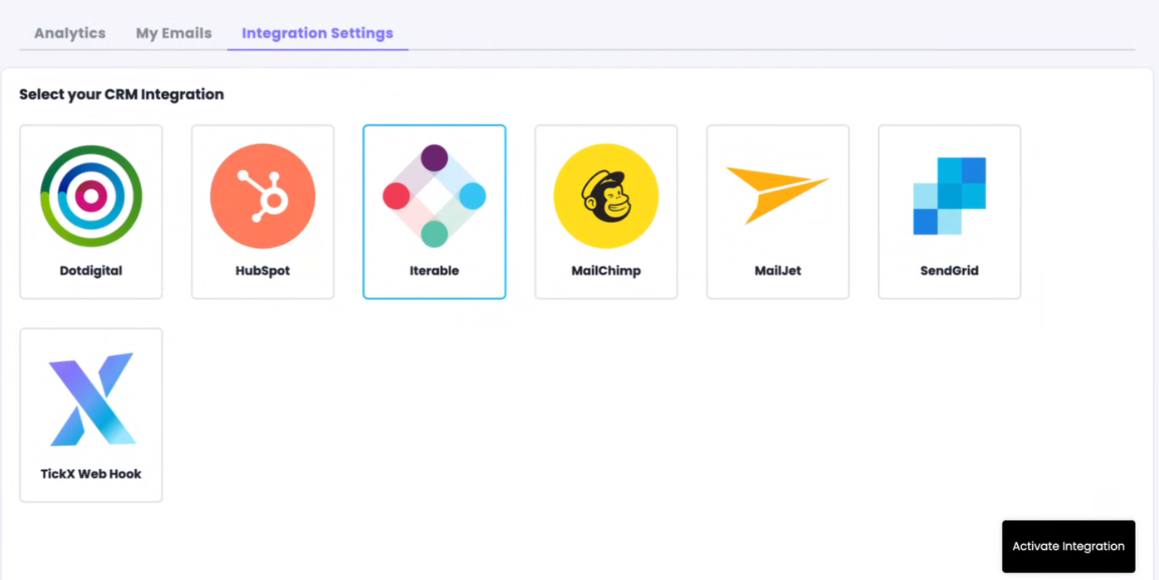Pick the Iterable diamond logo
Image resolution: width=1159 pixels, height=580 pixels.
(434, 196)
